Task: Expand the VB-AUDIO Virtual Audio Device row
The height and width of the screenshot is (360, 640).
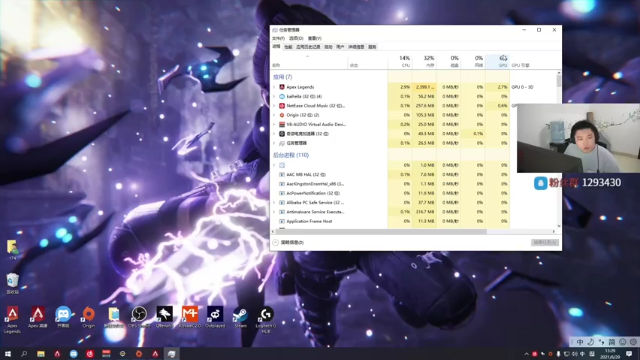Action: [x=274, y=124]
